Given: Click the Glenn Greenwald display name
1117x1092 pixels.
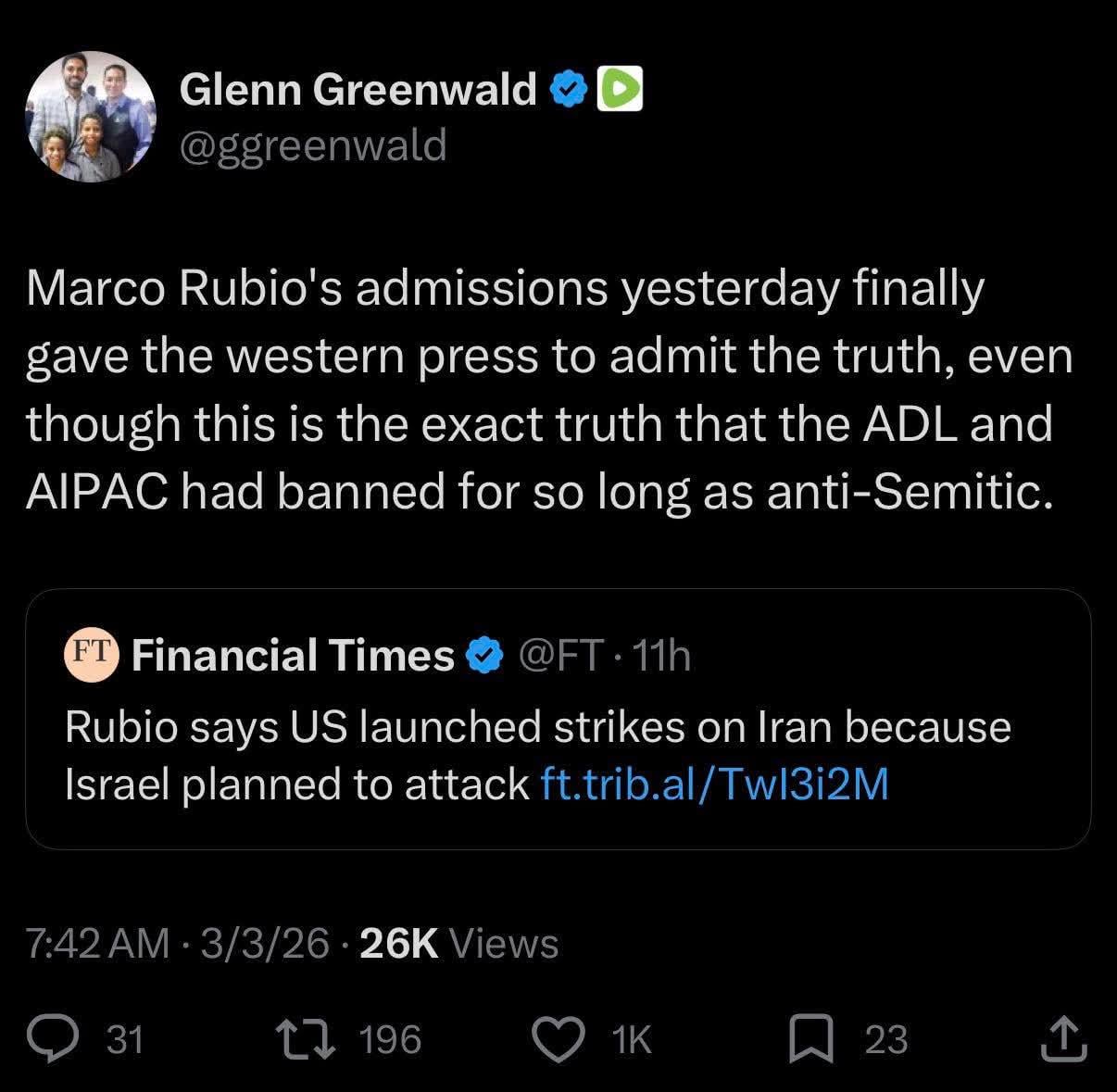Looking at the screenshot, I should tap(358, 90).
